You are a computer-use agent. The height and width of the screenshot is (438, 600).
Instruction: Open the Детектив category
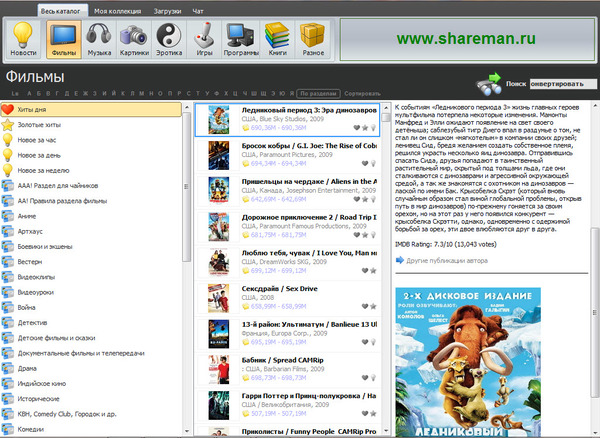point(91,323)
